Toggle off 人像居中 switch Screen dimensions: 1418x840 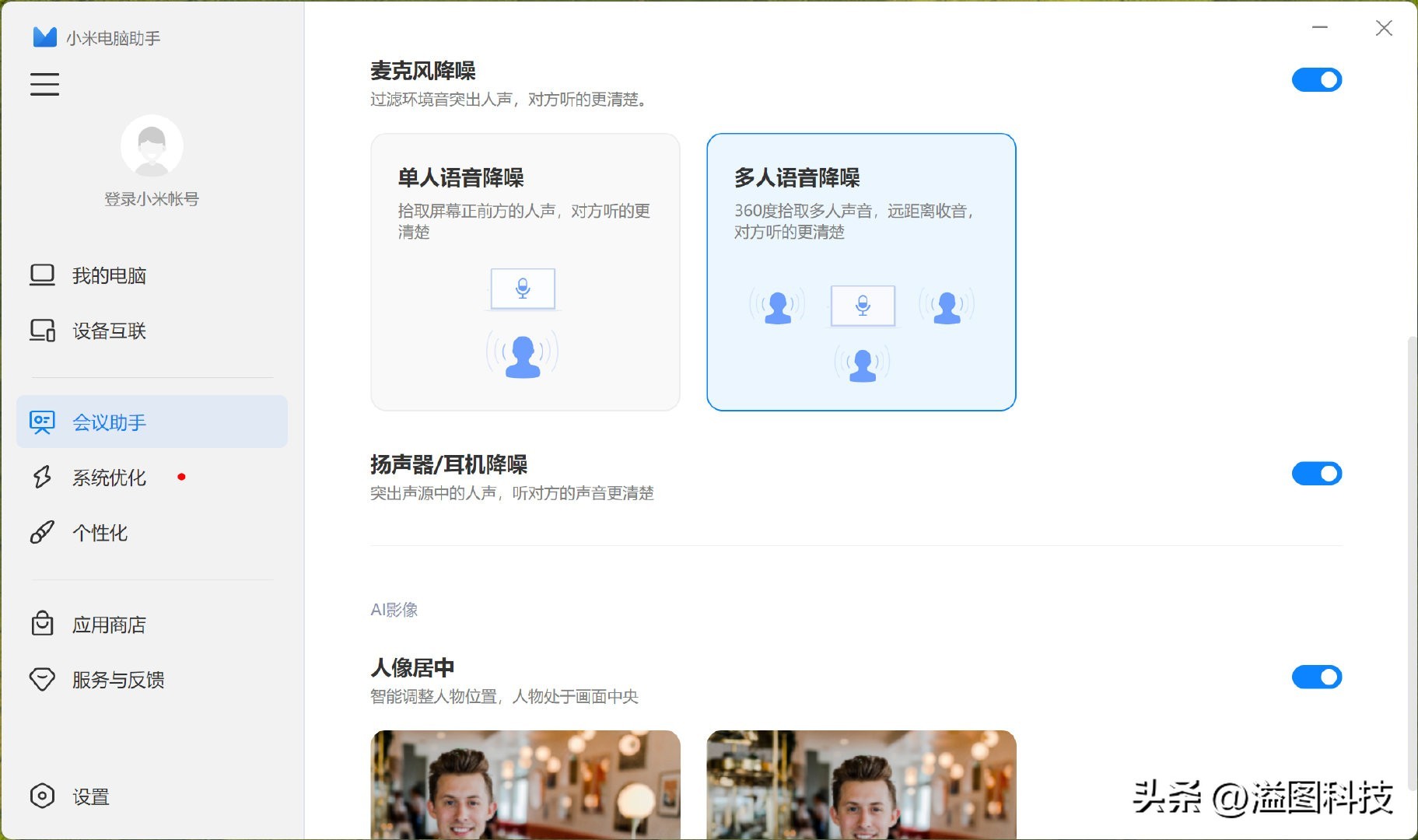[1316, 677]
